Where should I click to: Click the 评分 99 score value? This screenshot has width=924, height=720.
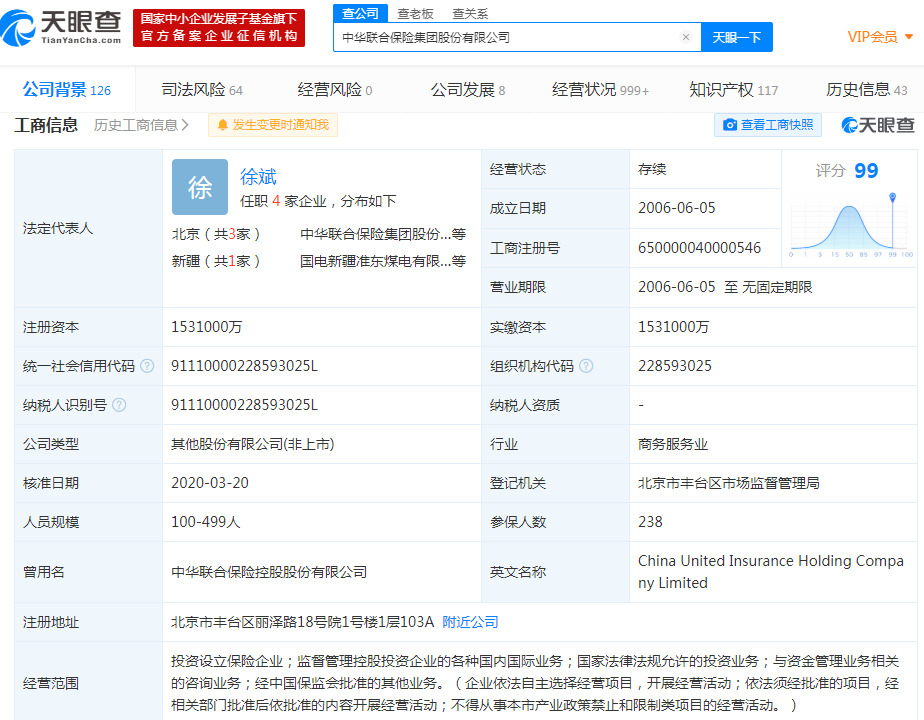pyautogui.click(x=866, y=170)
